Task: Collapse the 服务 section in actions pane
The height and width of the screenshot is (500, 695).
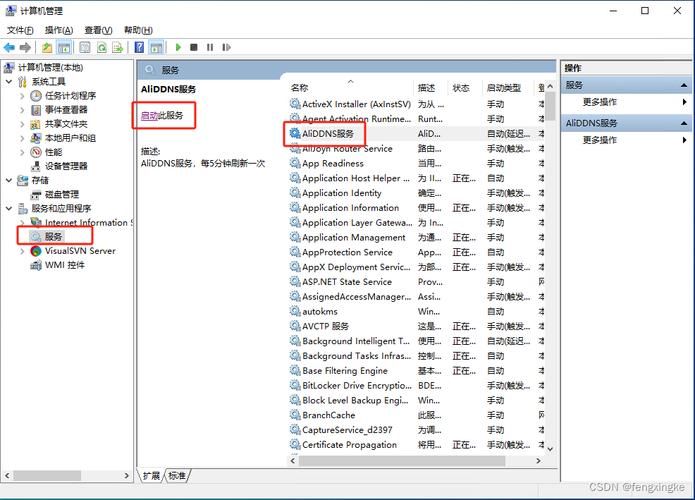Action: [x=684, y=85]
